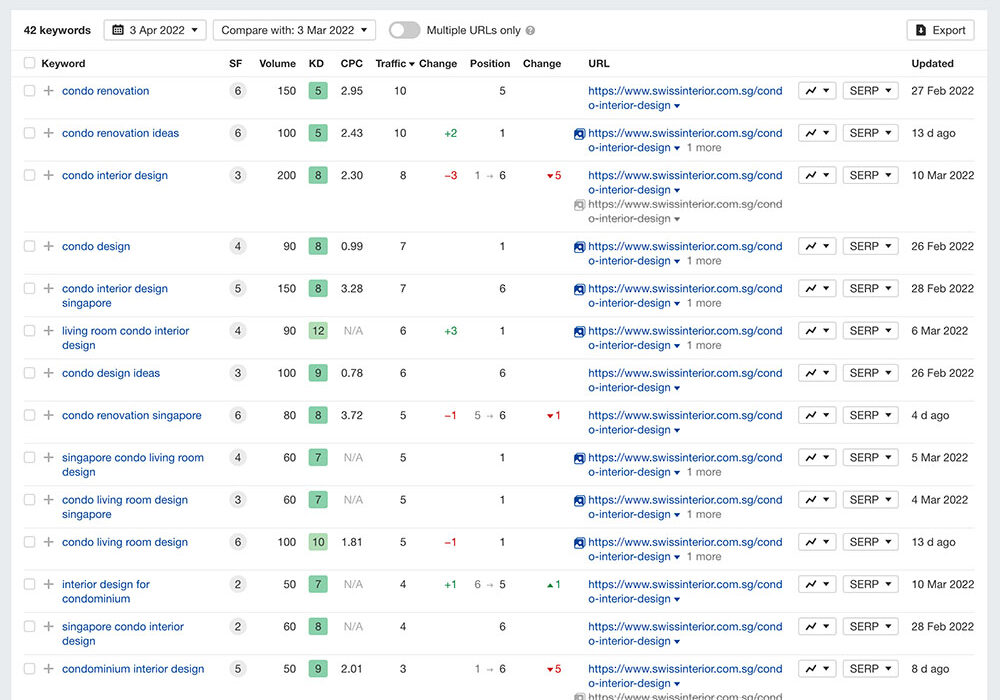Open the 3 Apr 2022 date dropdown
Screen dimensions: 1000x700
pyautogui.click(x=155, y=30)
